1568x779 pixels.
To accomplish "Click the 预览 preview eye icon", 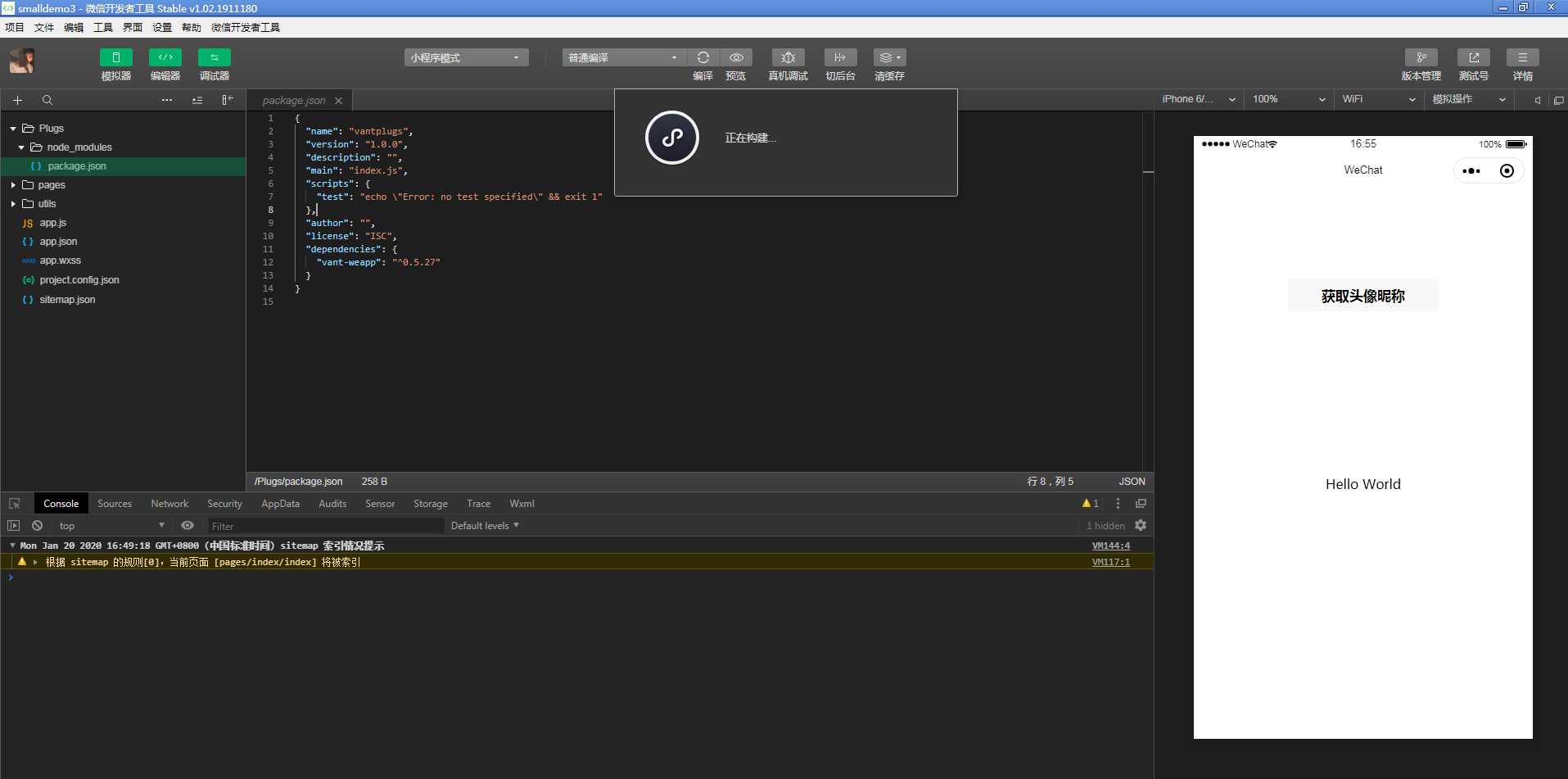I will (x=736, y=57).
